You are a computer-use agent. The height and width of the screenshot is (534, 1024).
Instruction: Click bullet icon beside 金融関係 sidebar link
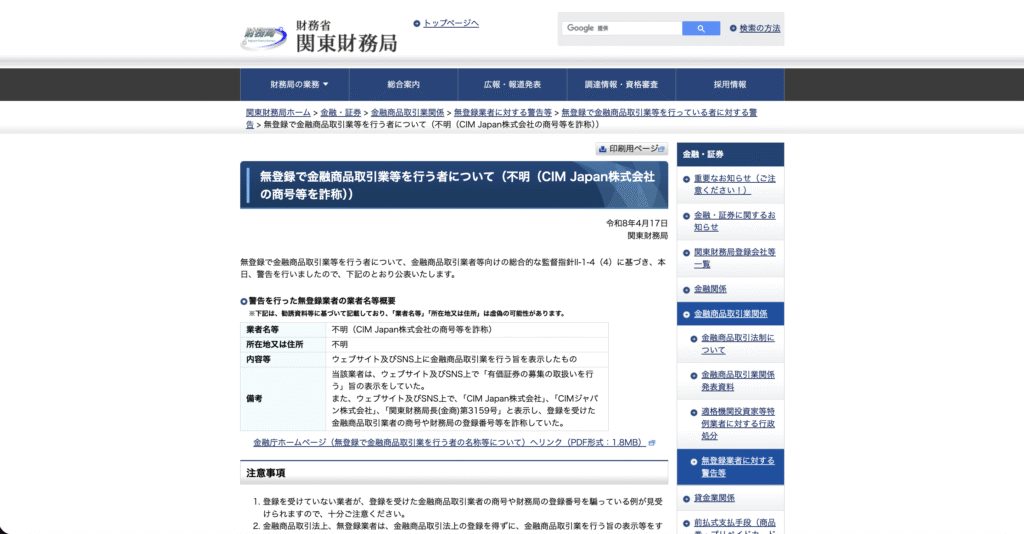[686, 290]
